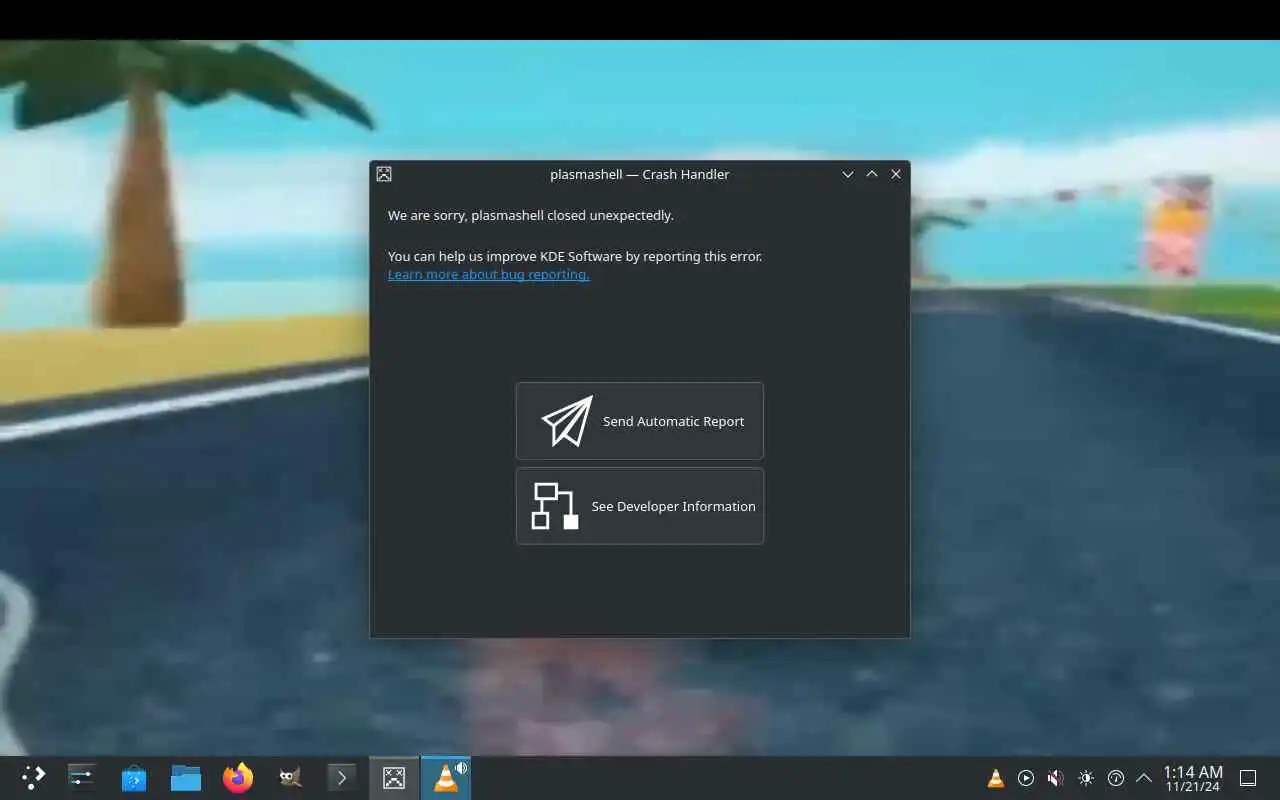
Task: Open the brightness tray applet
Action: pyautogui.click(x=1086, y=778)
